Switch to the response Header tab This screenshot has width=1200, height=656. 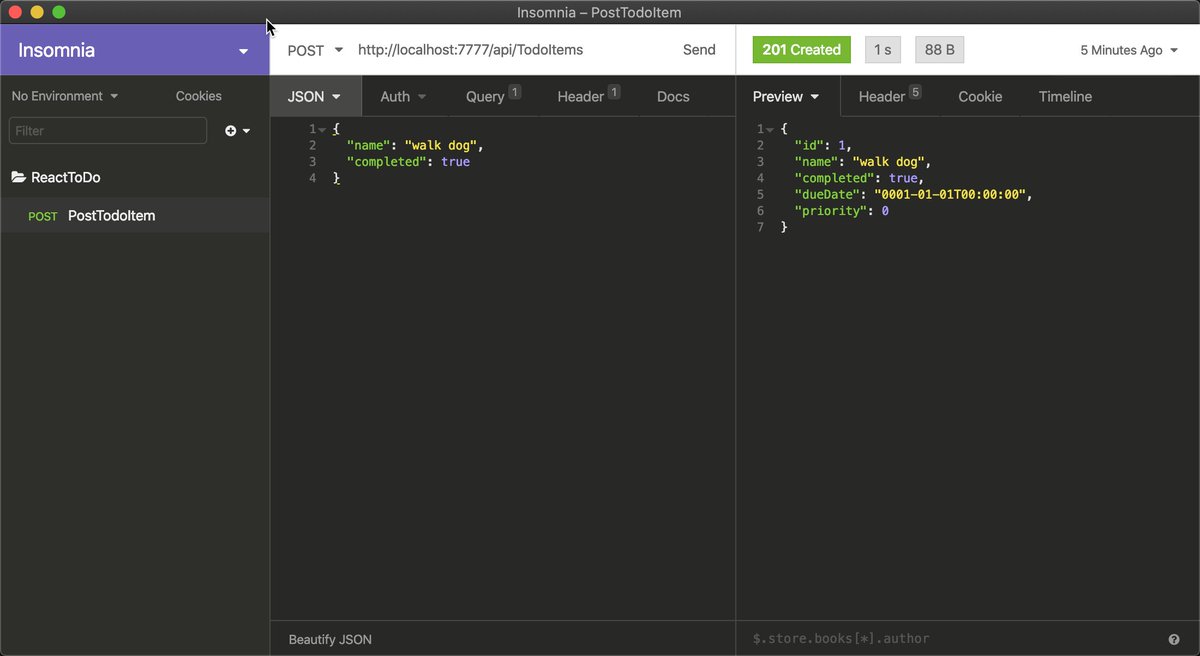889,97
